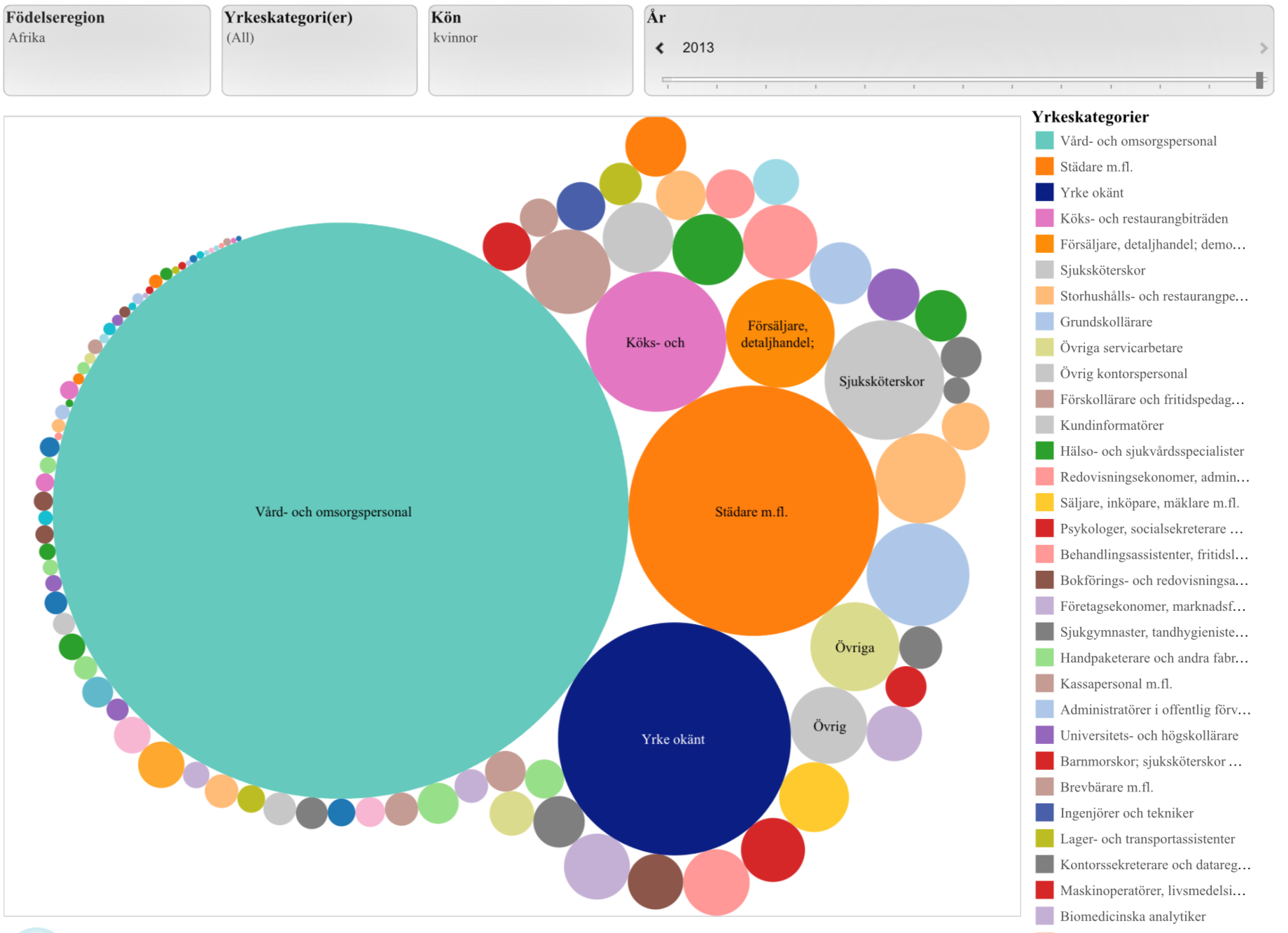Image resolution: width=1288 pixels, height=933 pixels.
Task: Select the Övriga bubble
Action: (854, 647)
